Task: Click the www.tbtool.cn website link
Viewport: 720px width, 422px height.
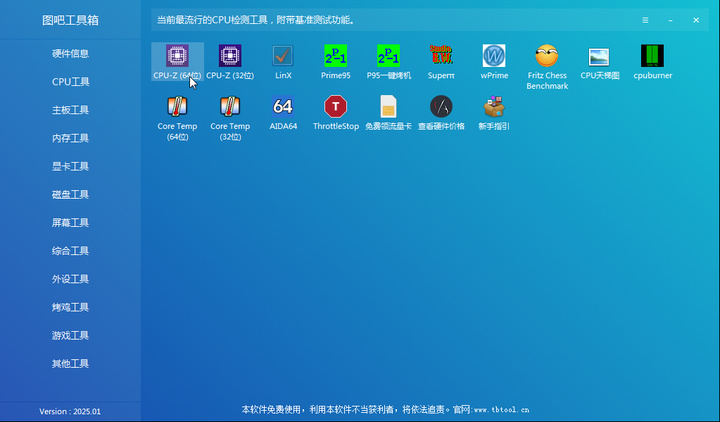Action: [501, 410]
